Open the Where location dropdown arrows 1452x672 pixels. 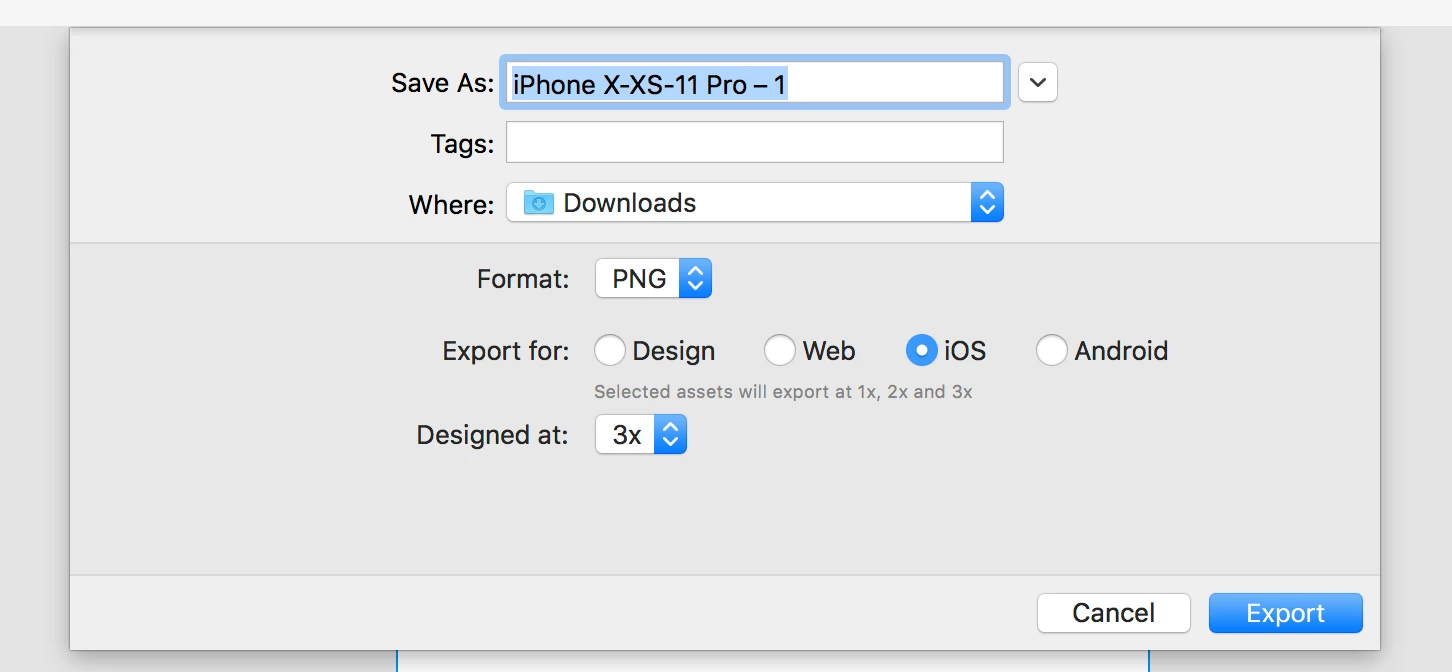point(987,203)
